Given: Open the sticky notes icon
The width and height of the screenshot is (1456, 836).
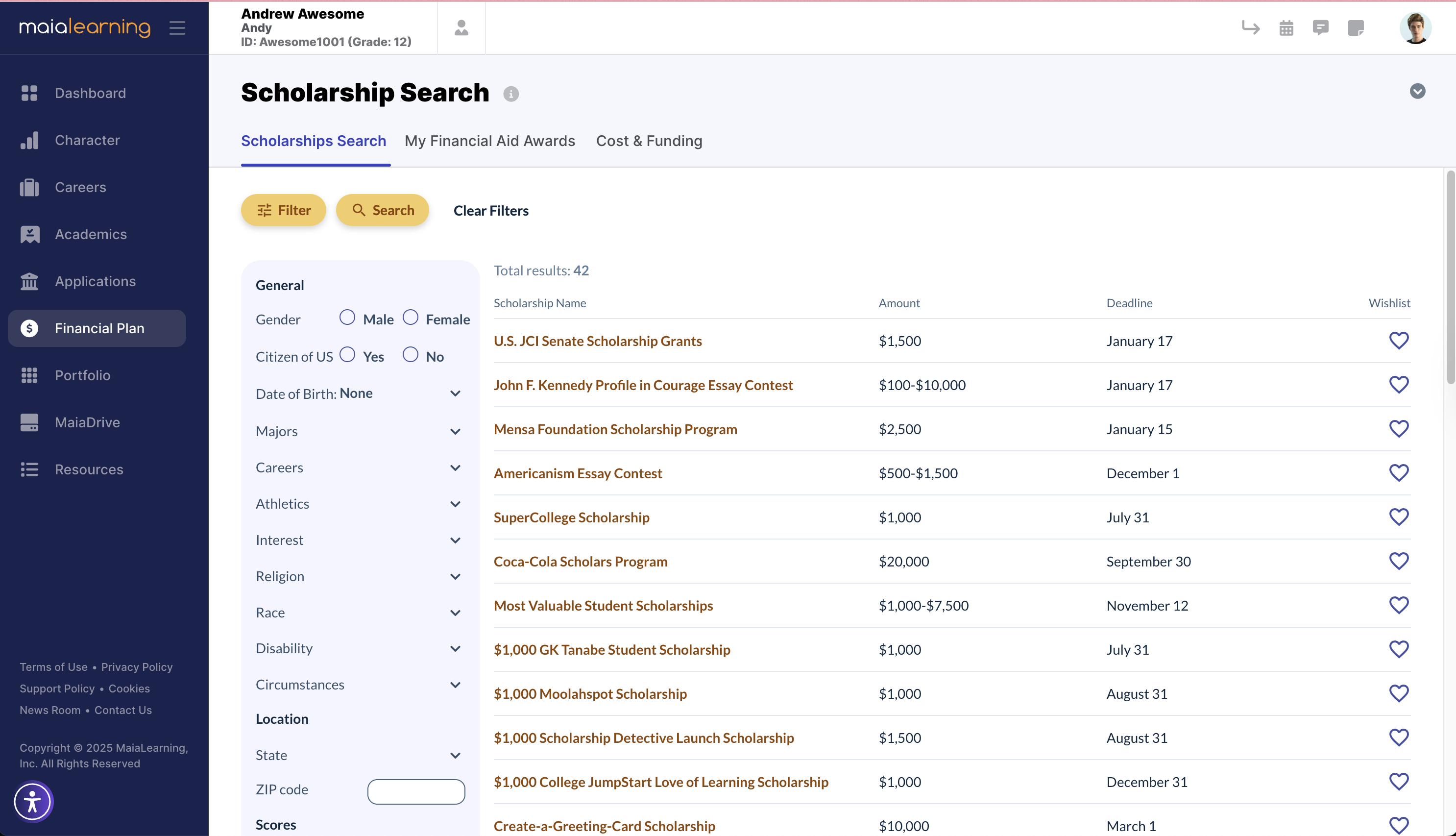Looking at the screenshot, I should [1356, 27].
